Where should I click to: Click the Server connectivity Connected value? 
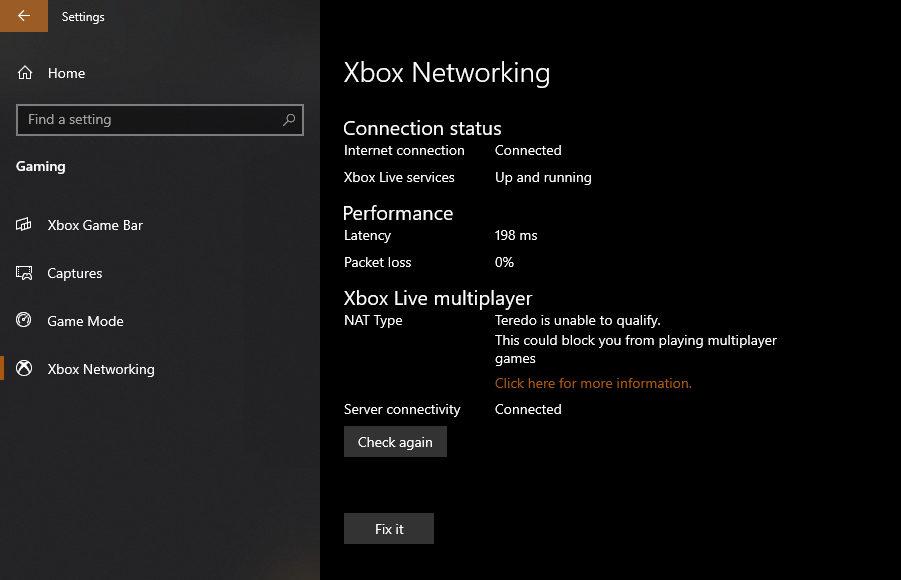528,409
